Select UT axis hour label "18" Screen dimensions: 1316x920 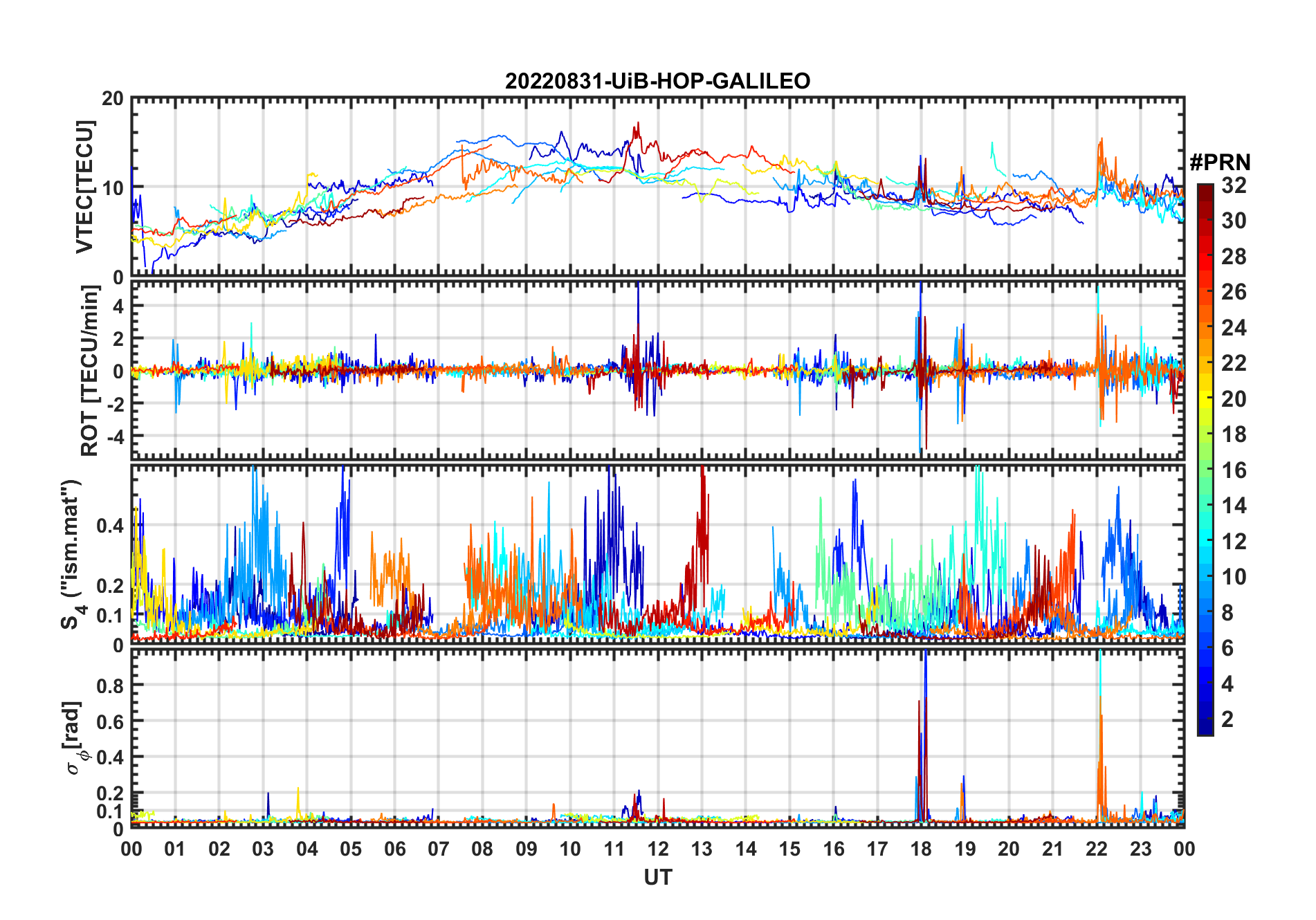(x=922, y=849)
